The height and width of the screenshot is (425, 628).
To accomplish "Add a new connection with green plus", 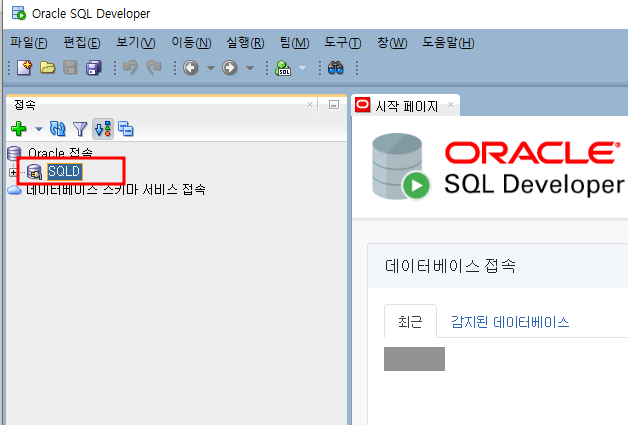I will coord(18,129).
